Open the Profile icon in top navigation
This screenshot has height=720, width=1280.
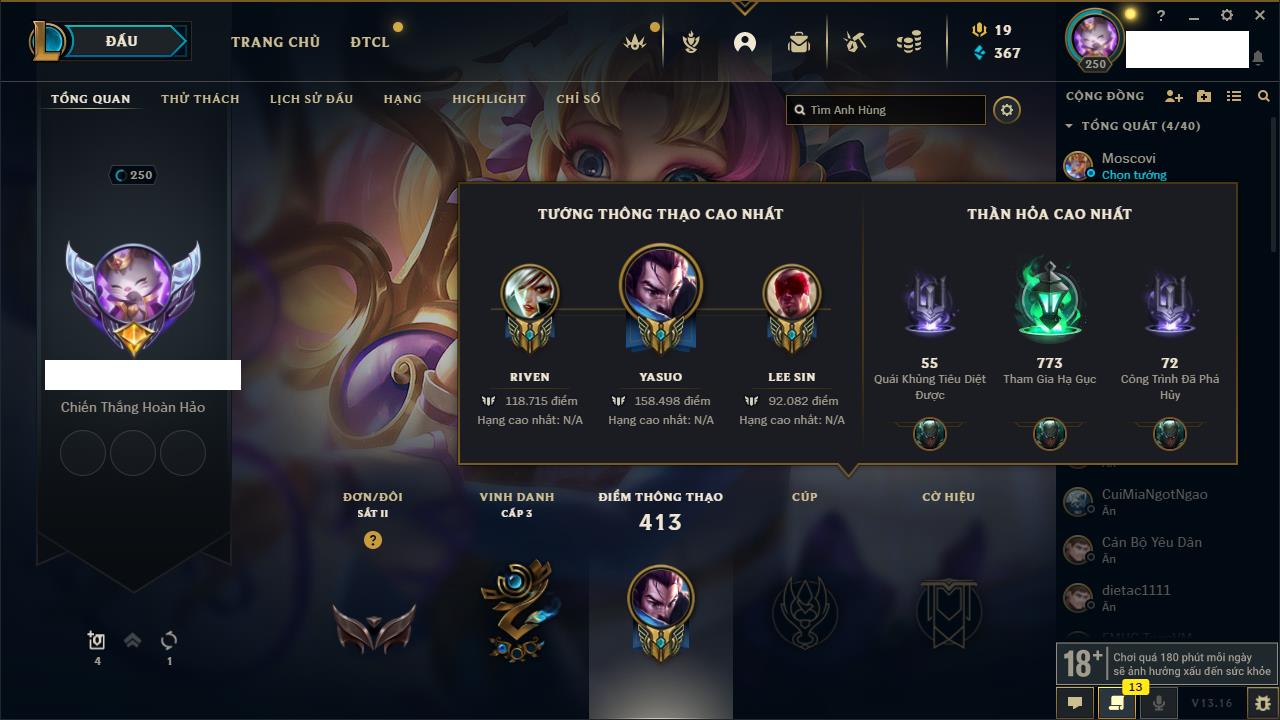[x=744, y=42]
